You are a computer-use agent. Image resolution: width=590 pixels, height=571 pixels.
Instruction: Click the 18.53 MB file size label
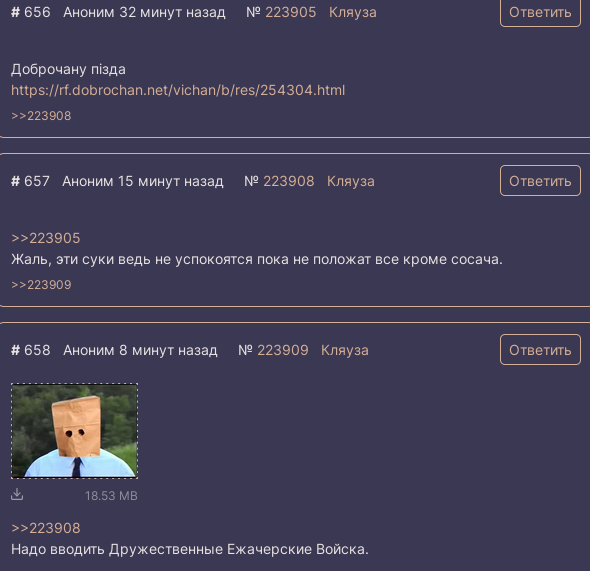[x=111, y=496]
